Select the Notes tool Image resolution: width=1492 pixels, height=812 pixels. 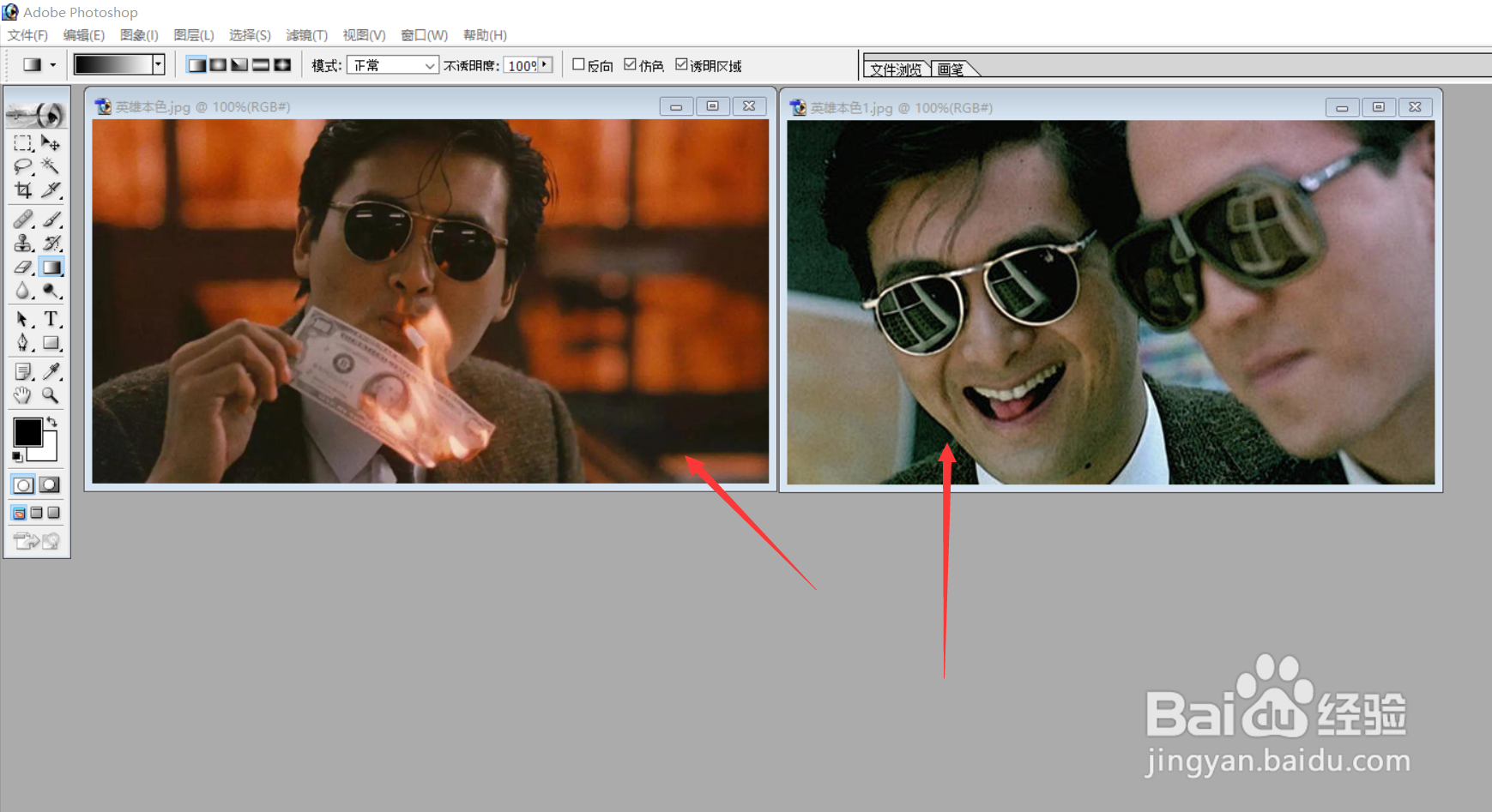coord(23,371)
